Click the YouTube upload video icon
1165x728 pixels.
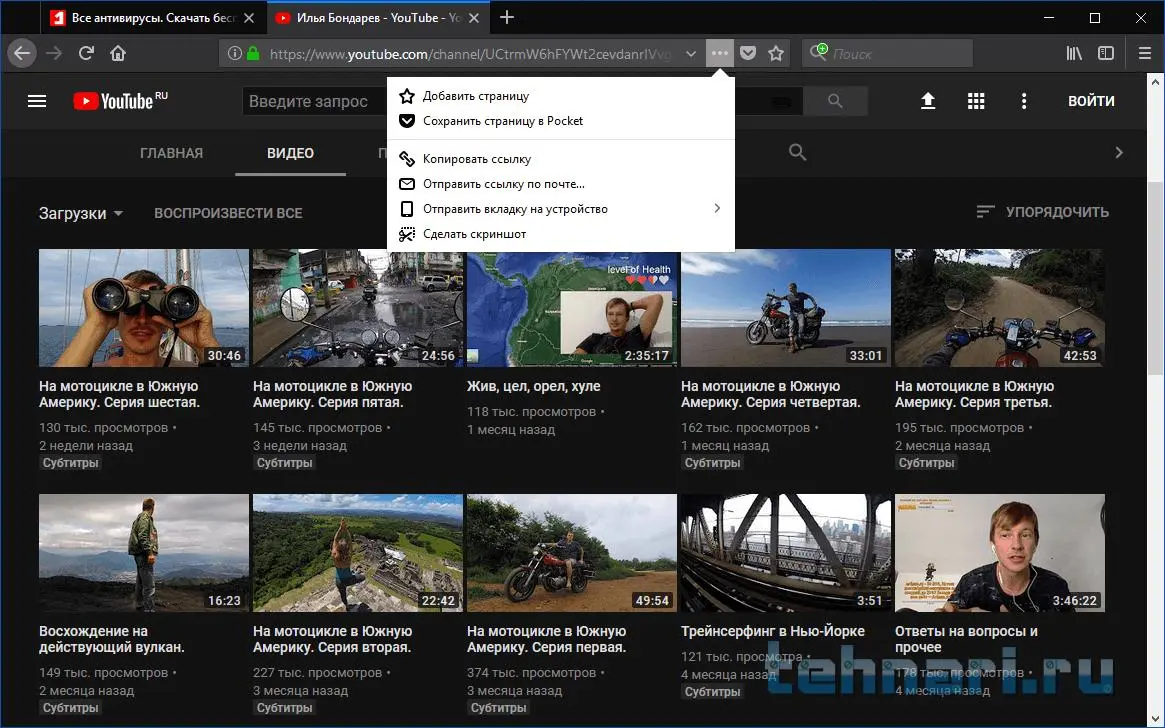928,101
